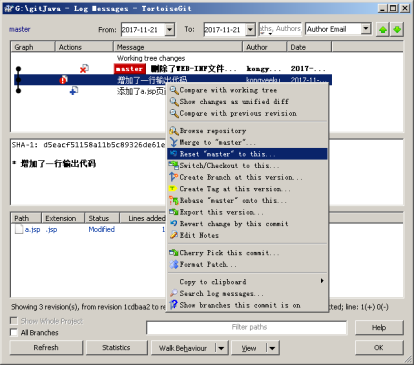Screen dimensions: 415x365
Task: Click the Show branches question mark icon
Action: (174, 305)
